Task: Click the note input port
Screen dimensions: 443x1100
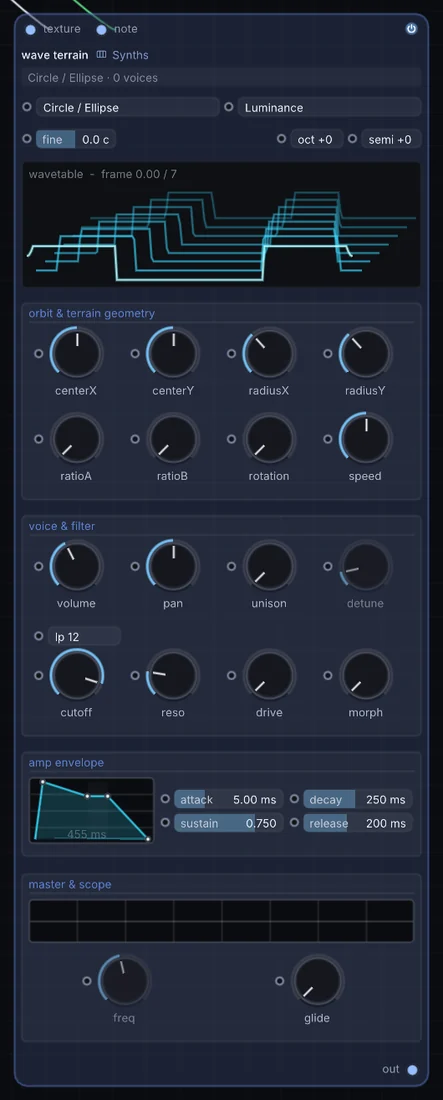Action: click(101, 29)
